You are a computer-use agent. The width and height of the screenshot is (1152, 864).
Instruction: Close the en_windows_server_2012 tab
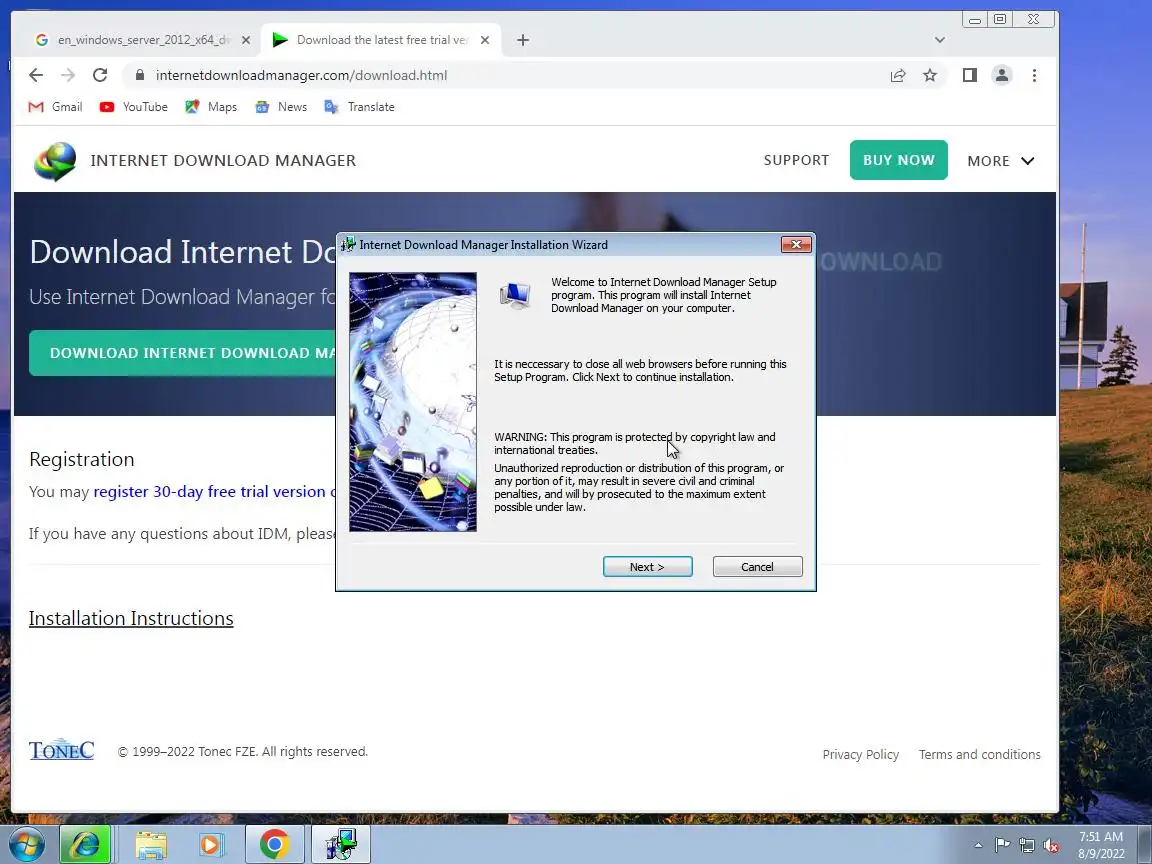(246, 40)
